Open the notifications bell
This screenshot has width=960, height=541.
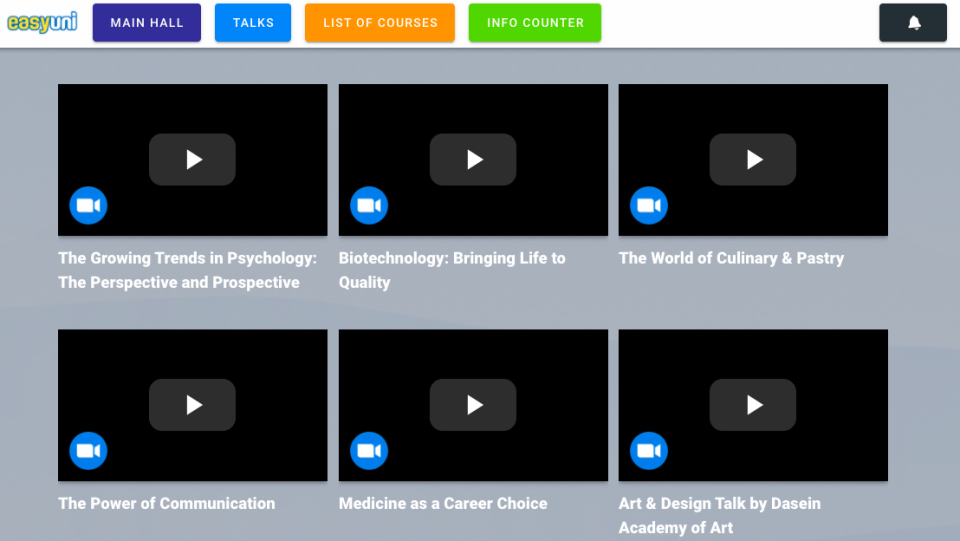tap(913, 23)
